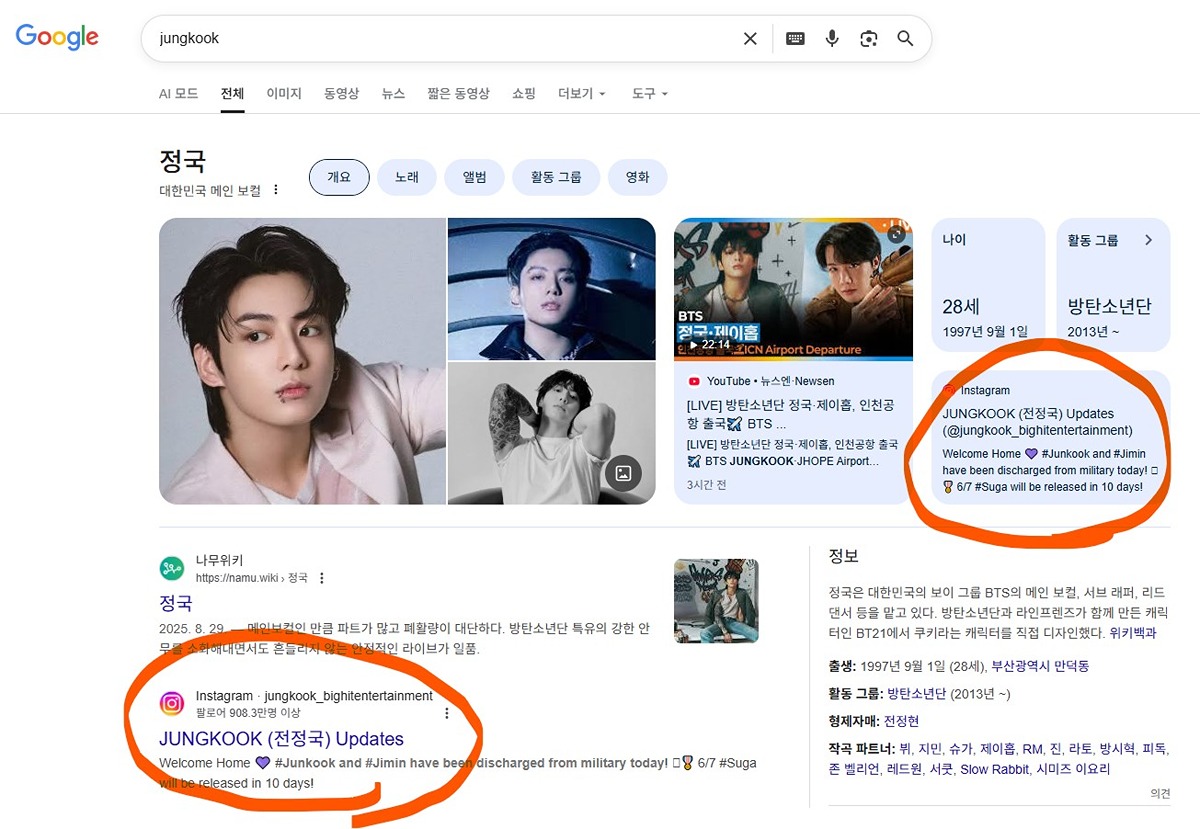This screenshot has width=1200, height=829.
Task: Open three-dot menu of namu.wiki result
Action: (322, 578)
